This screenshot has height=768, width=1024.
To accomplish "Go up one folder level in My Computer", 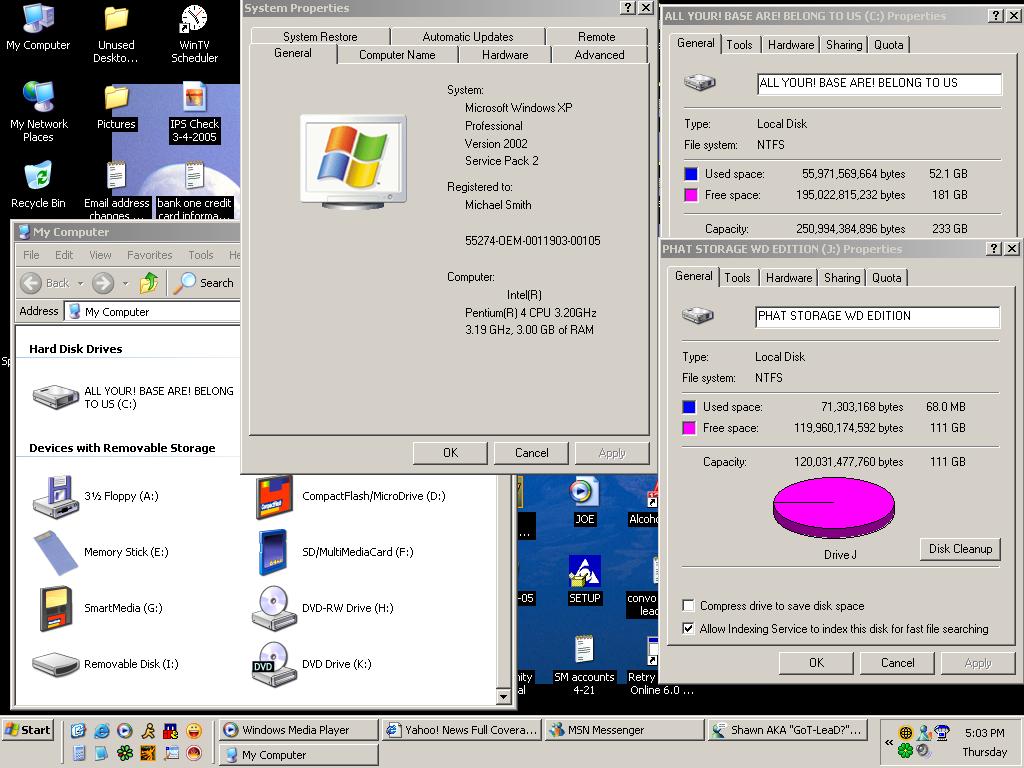I will pyautogui.click(x=149, y=283).
